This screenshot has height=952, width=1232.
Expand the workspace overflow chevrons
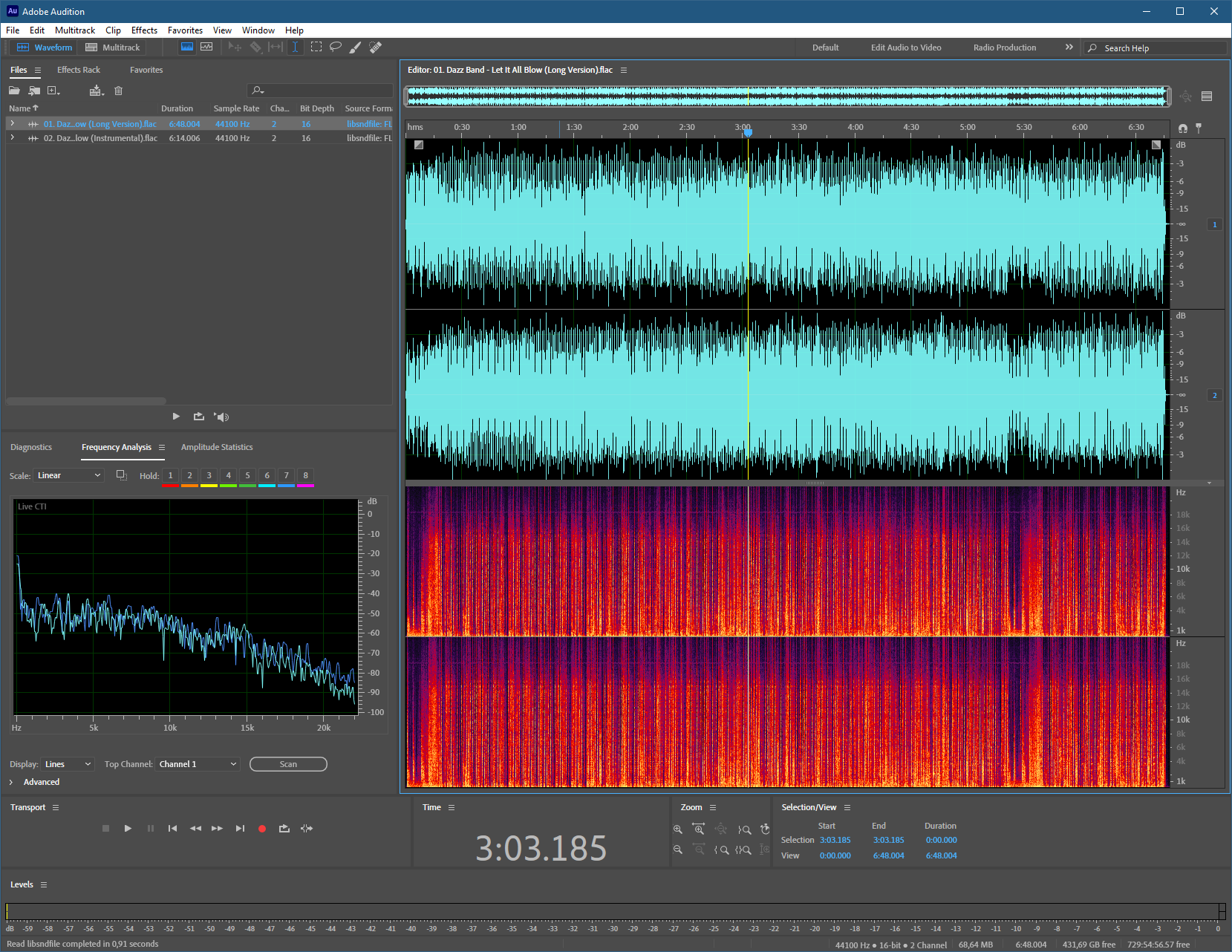click(1069, 47)
